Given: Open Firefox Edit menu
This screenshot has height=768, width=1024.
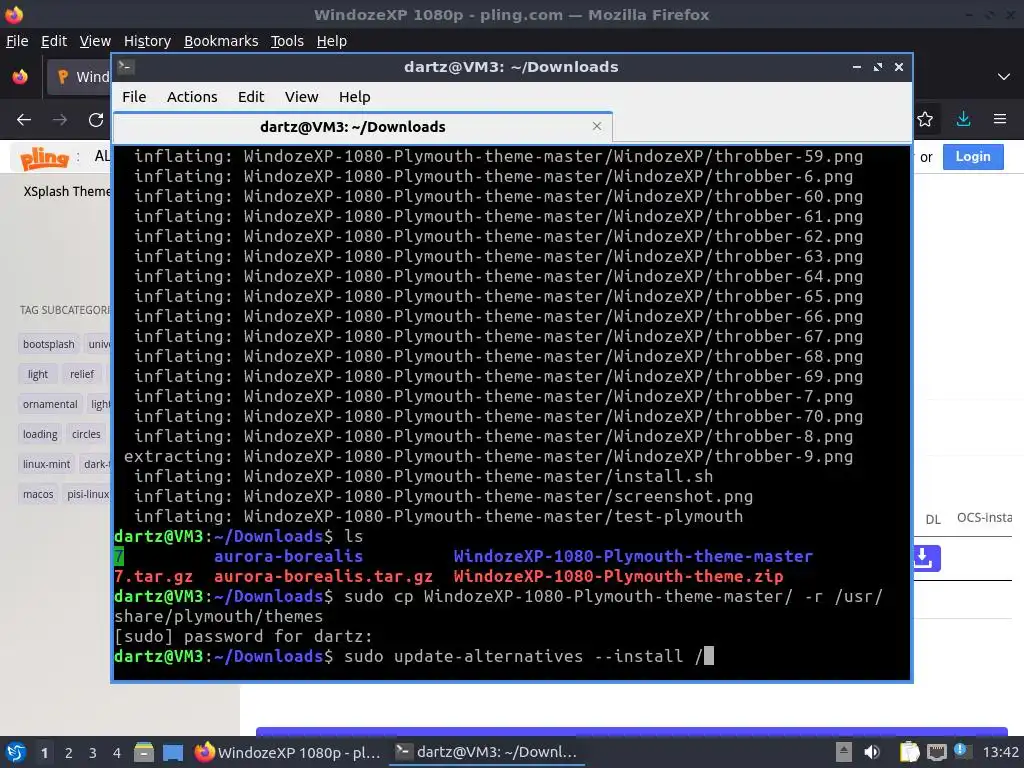Looking at the screenshot, I should pyautogui.click(x=54, y=41).
